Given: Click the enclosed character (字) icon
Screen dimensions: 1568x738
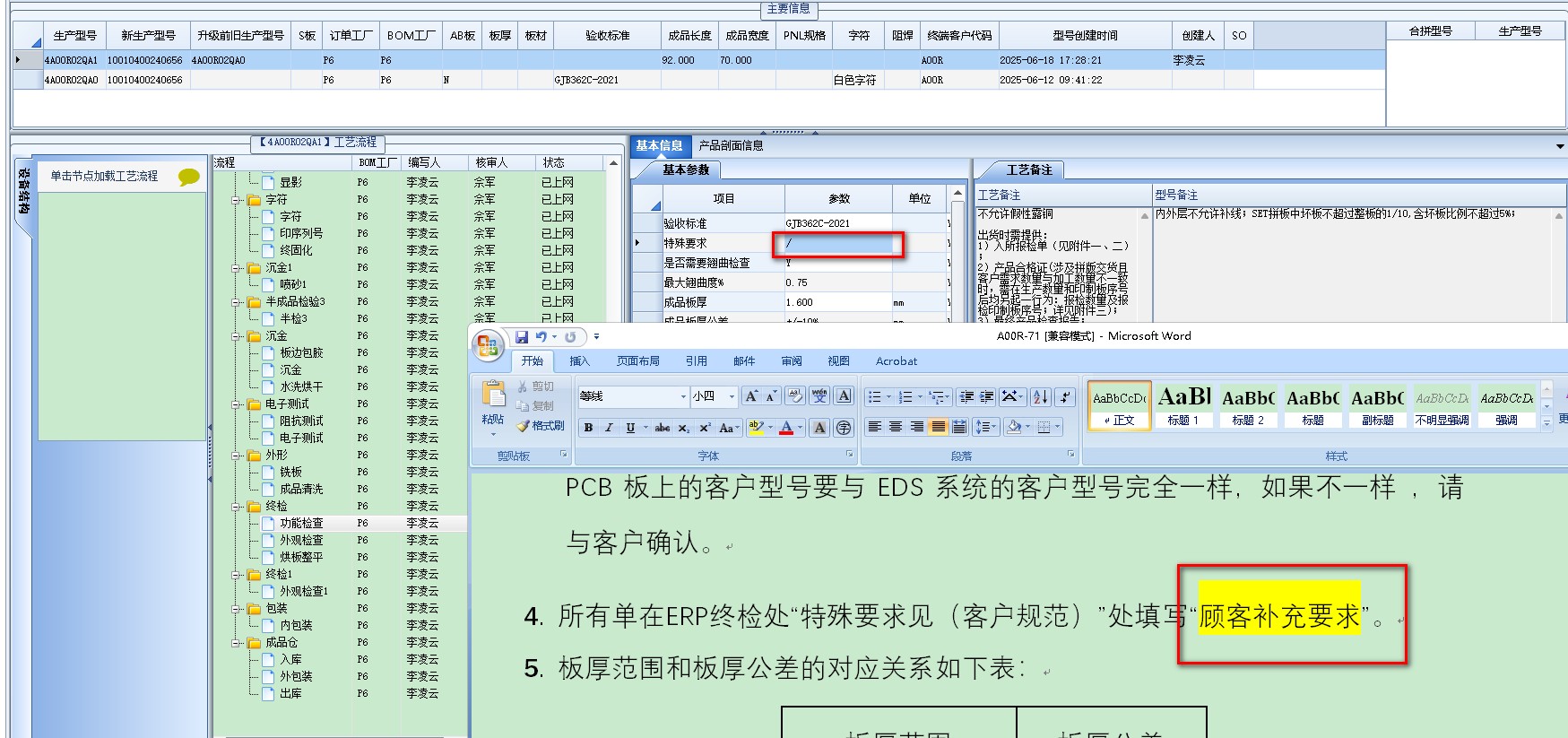Looking at the screenshot, I should click(844, 428).
